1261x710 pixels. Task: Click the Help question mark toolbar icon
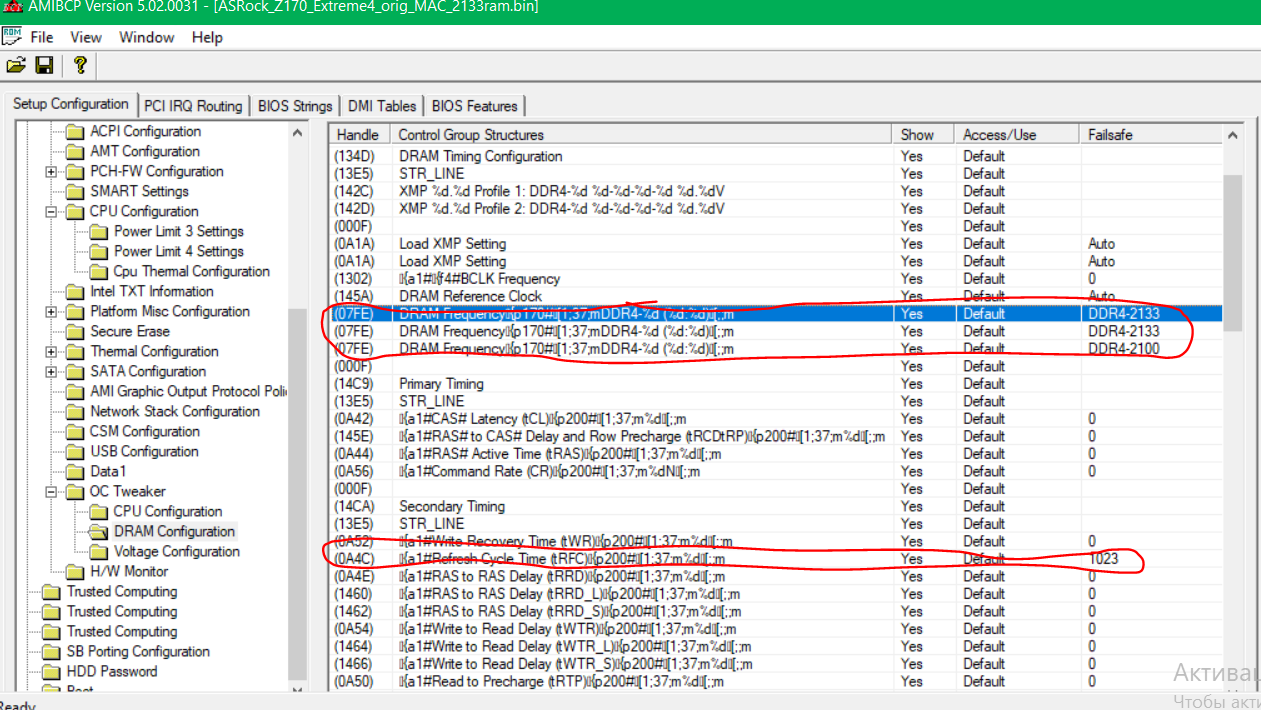(x=80, y=66)
